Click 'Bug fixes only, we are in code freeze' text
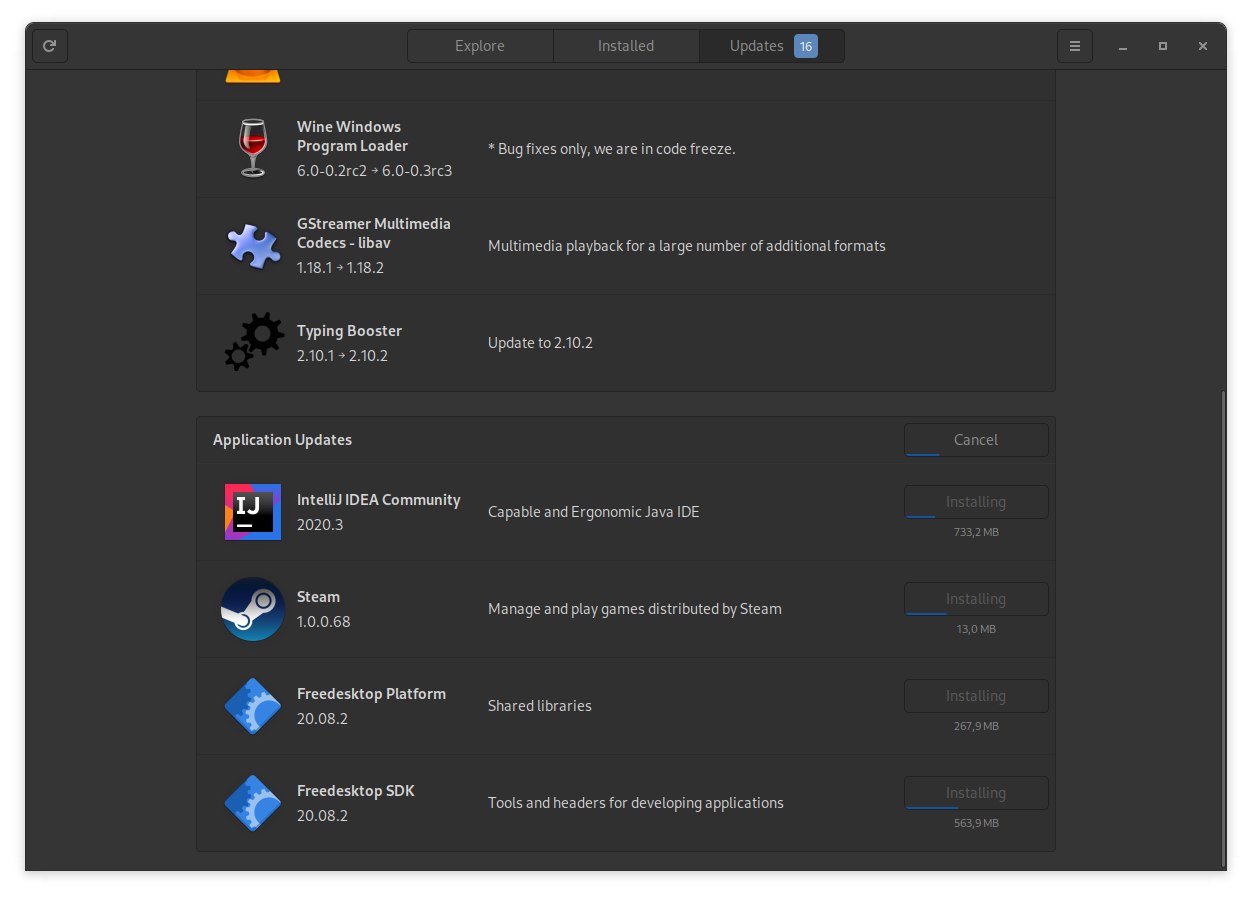Screen dimensions: 1252x899 [612, 149]
